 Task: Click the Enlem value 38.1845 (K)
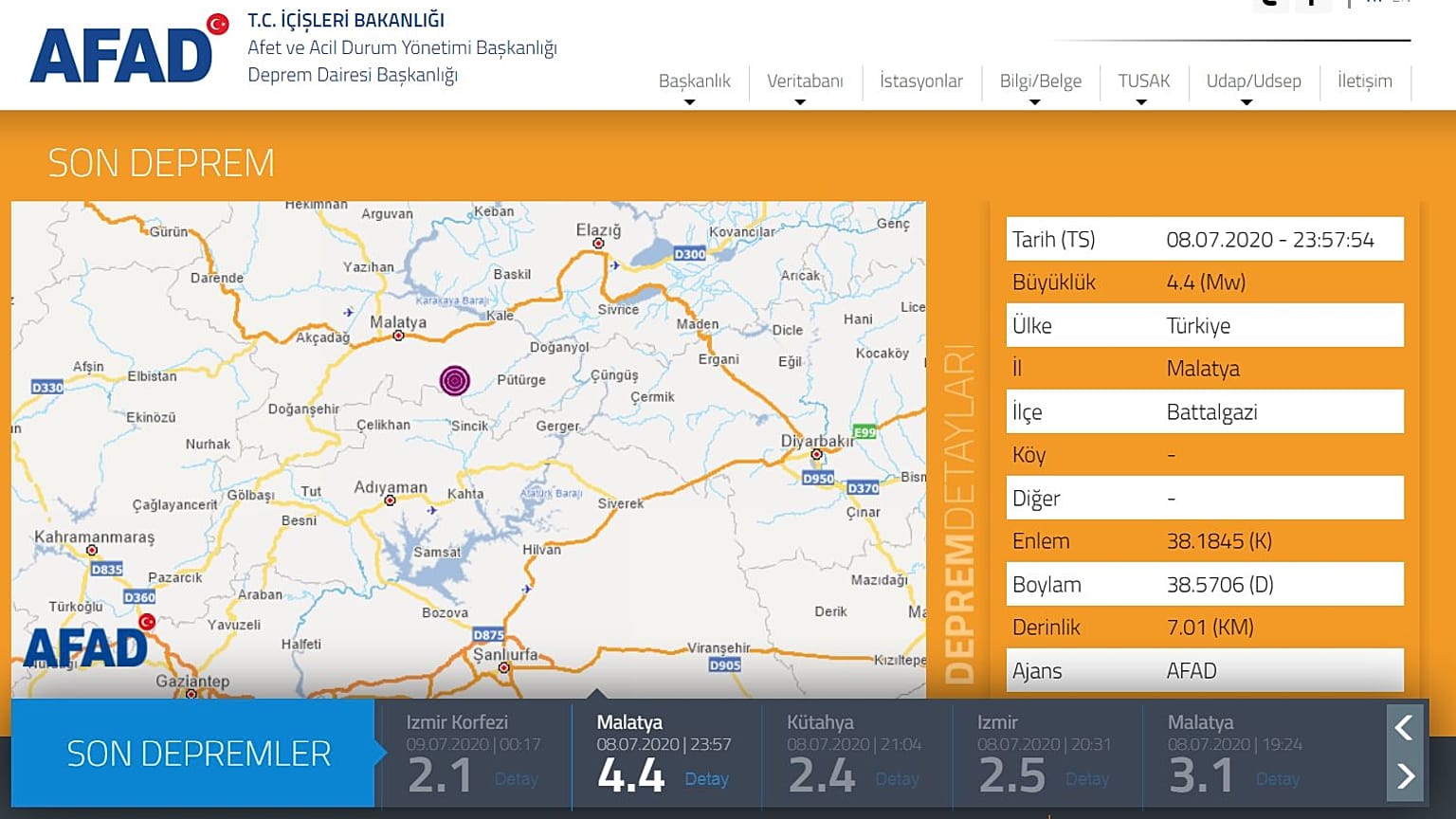(x=1219, y=541)
